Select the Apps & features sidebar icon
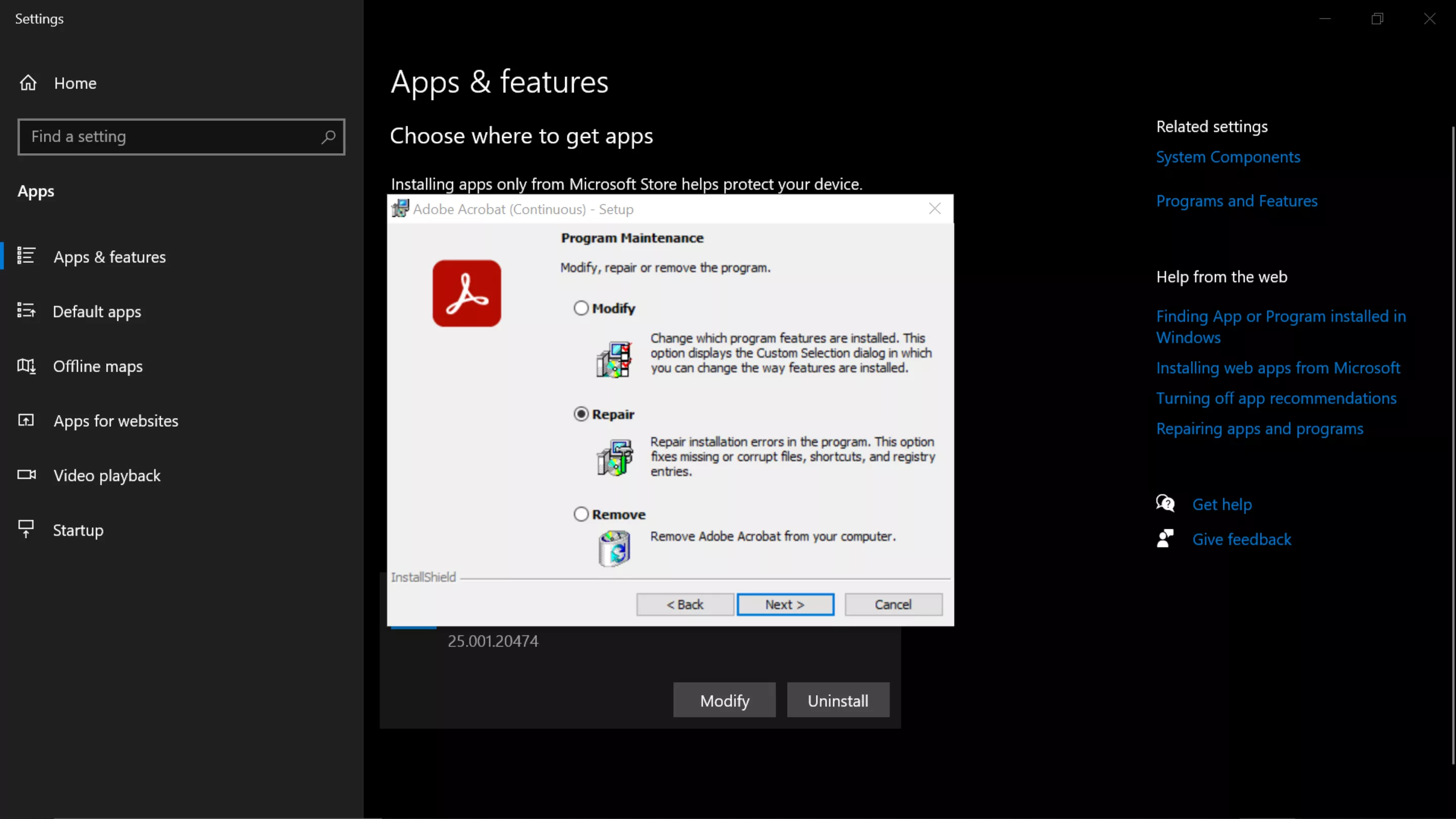This screenshot has width=1456, height=819. (26, 256)
